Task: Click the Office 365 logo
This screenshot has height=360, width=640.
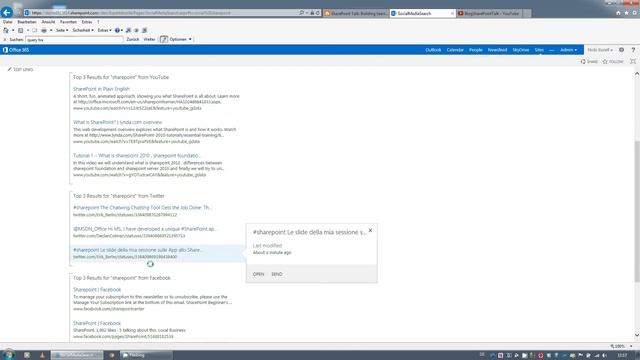Action: [x=16, y=50]
